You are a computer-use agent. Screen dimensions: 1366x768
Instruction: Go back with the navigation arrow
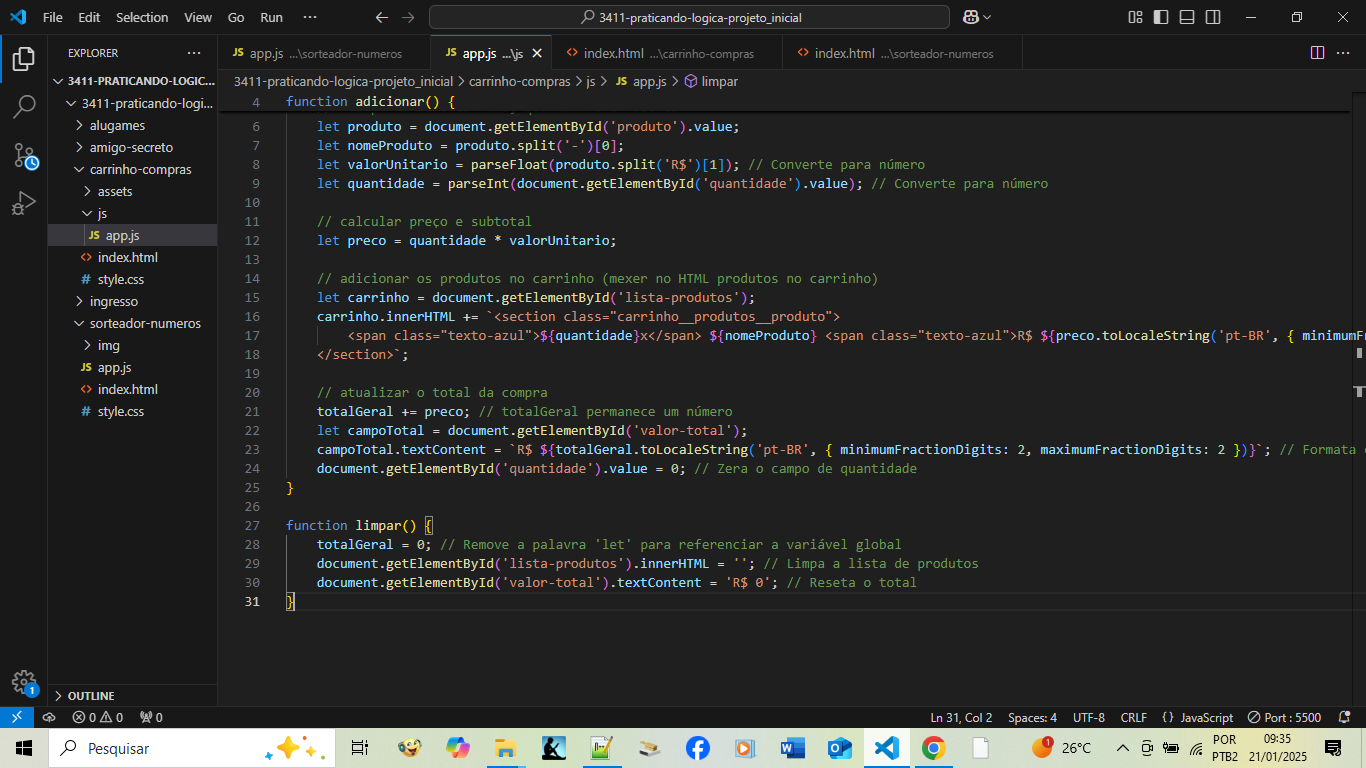pos(381,17)
